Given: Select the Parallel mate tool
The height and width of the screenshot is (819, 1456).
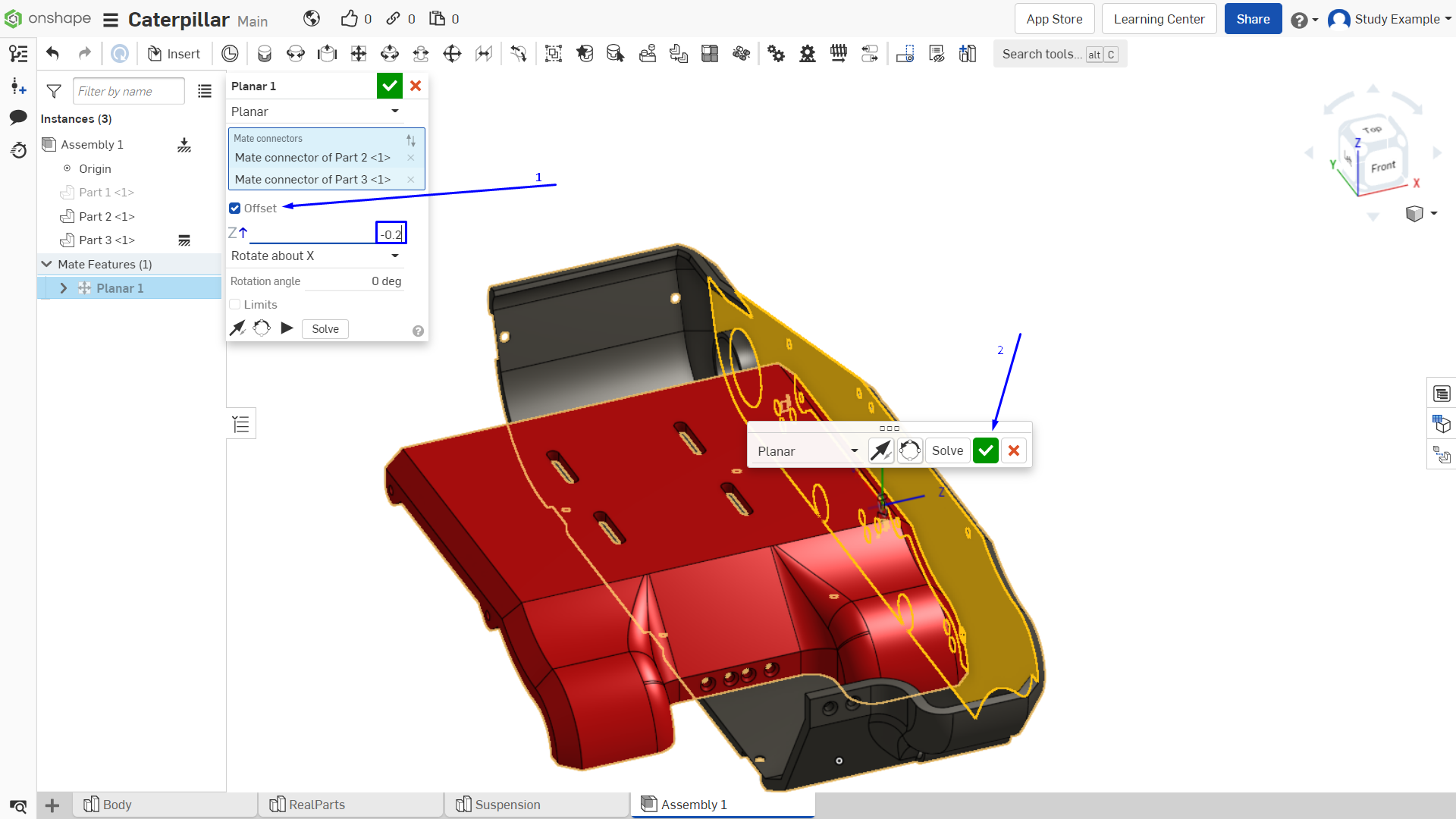Looking at the screenshot, I should 484,54.
